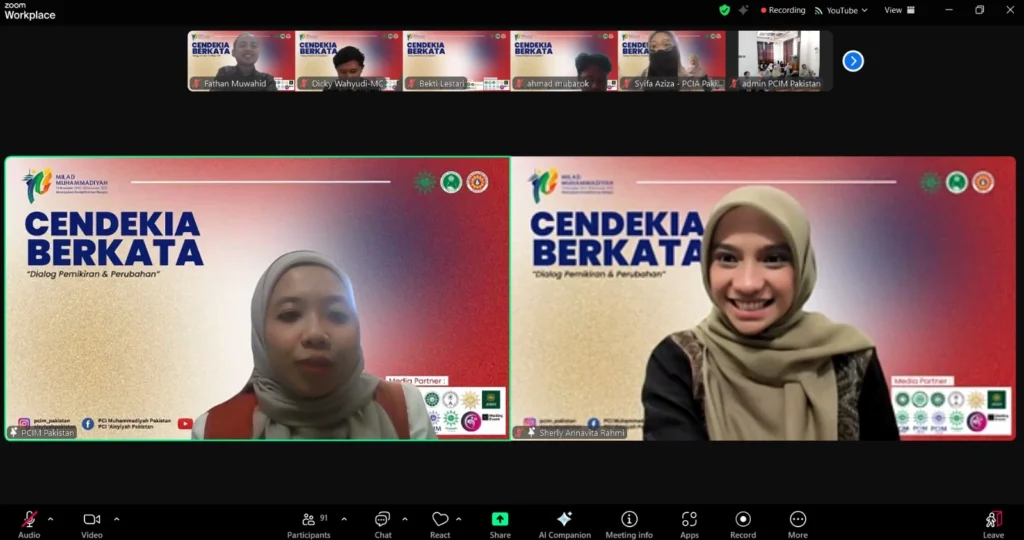Image resolution: width=1024 pixels, height=540 pixels.
Task: Click the Zoom Workplace logo
Action: click(29, 11)
